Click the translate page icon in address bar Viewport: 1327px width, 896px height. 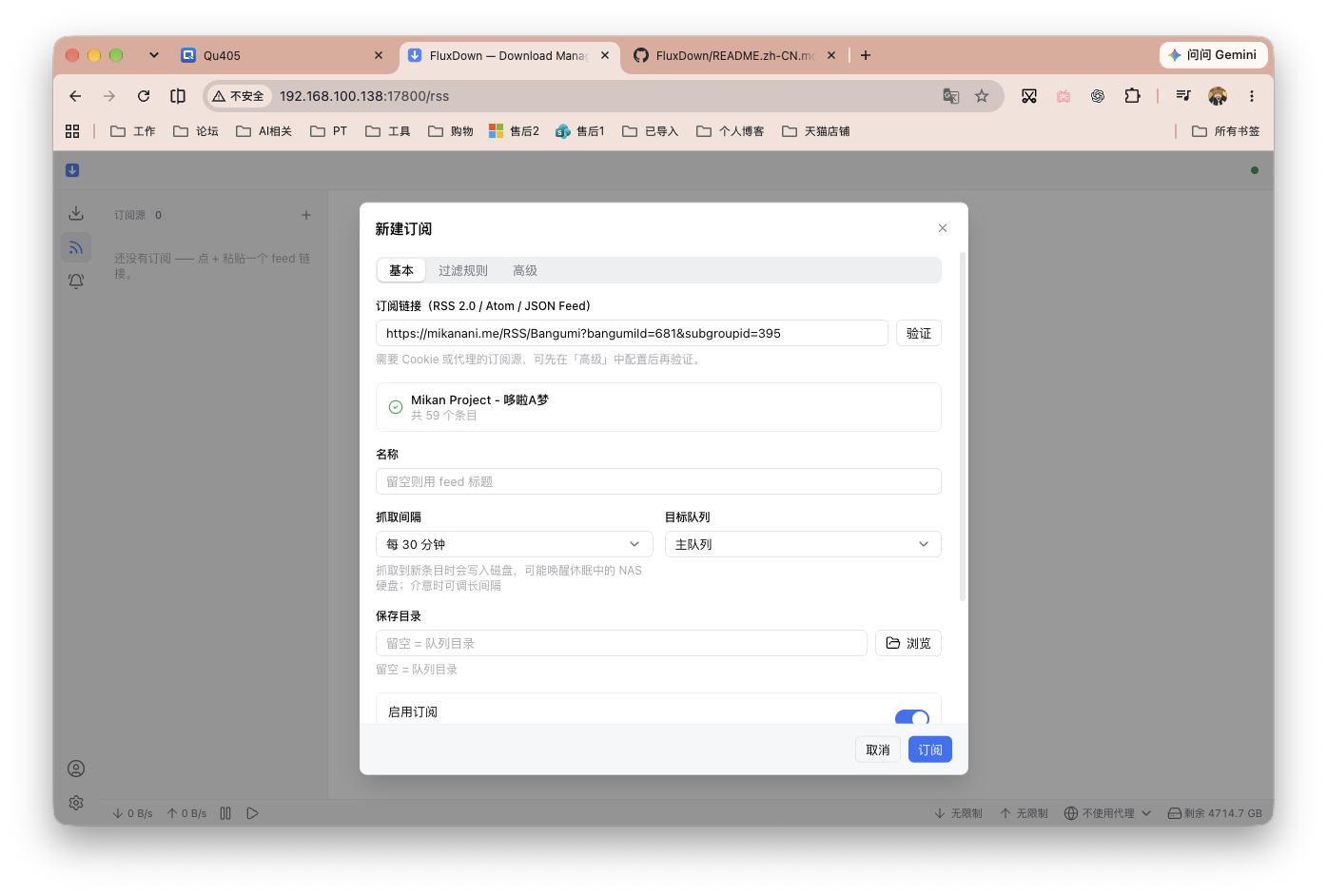[x=950, y=96]
